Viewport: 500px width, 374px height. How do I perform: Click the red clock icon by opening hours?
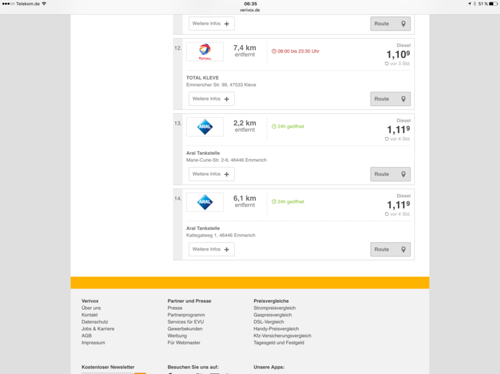[x=274, y=51]
